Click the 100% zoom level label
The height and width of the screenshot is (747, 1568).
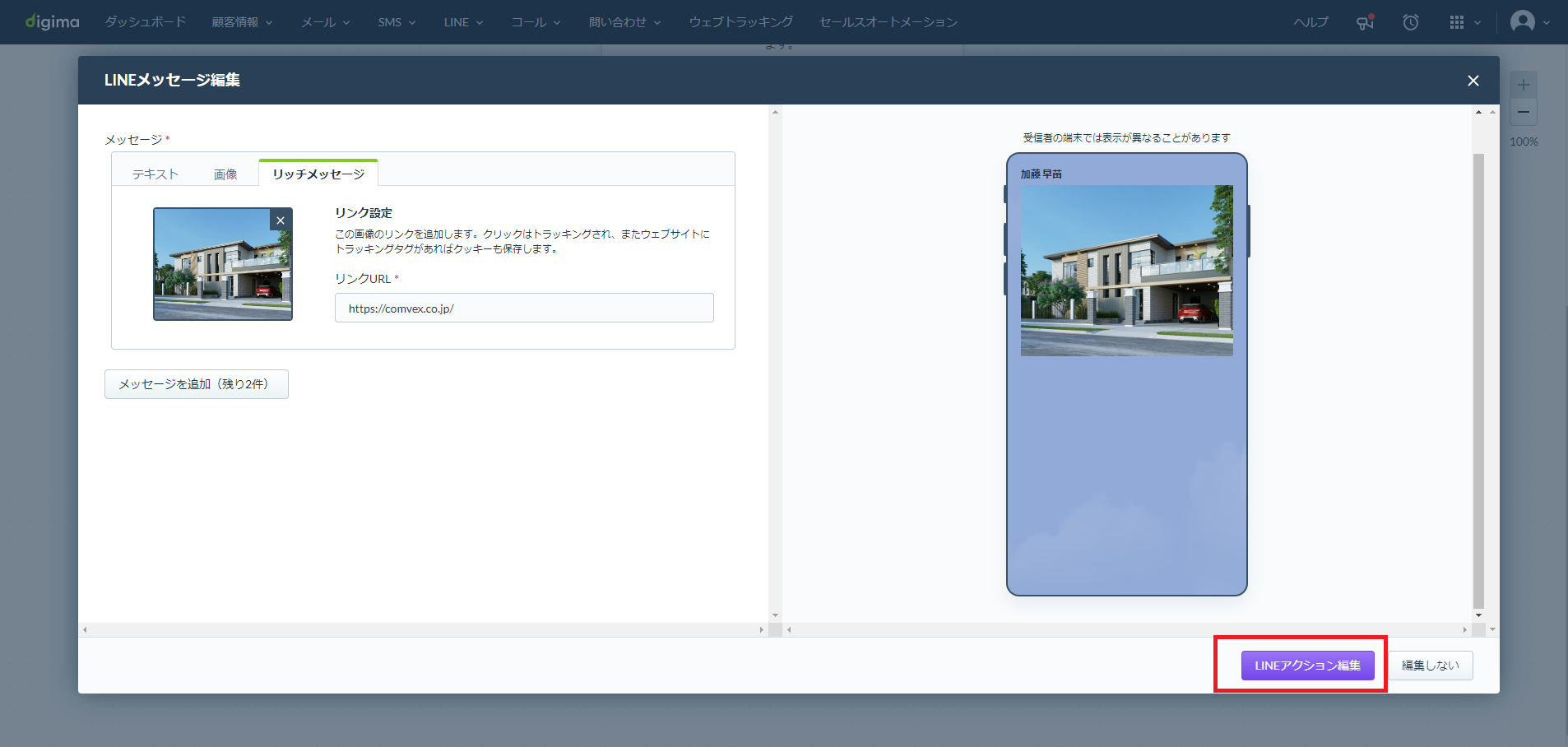[1524, 142]
